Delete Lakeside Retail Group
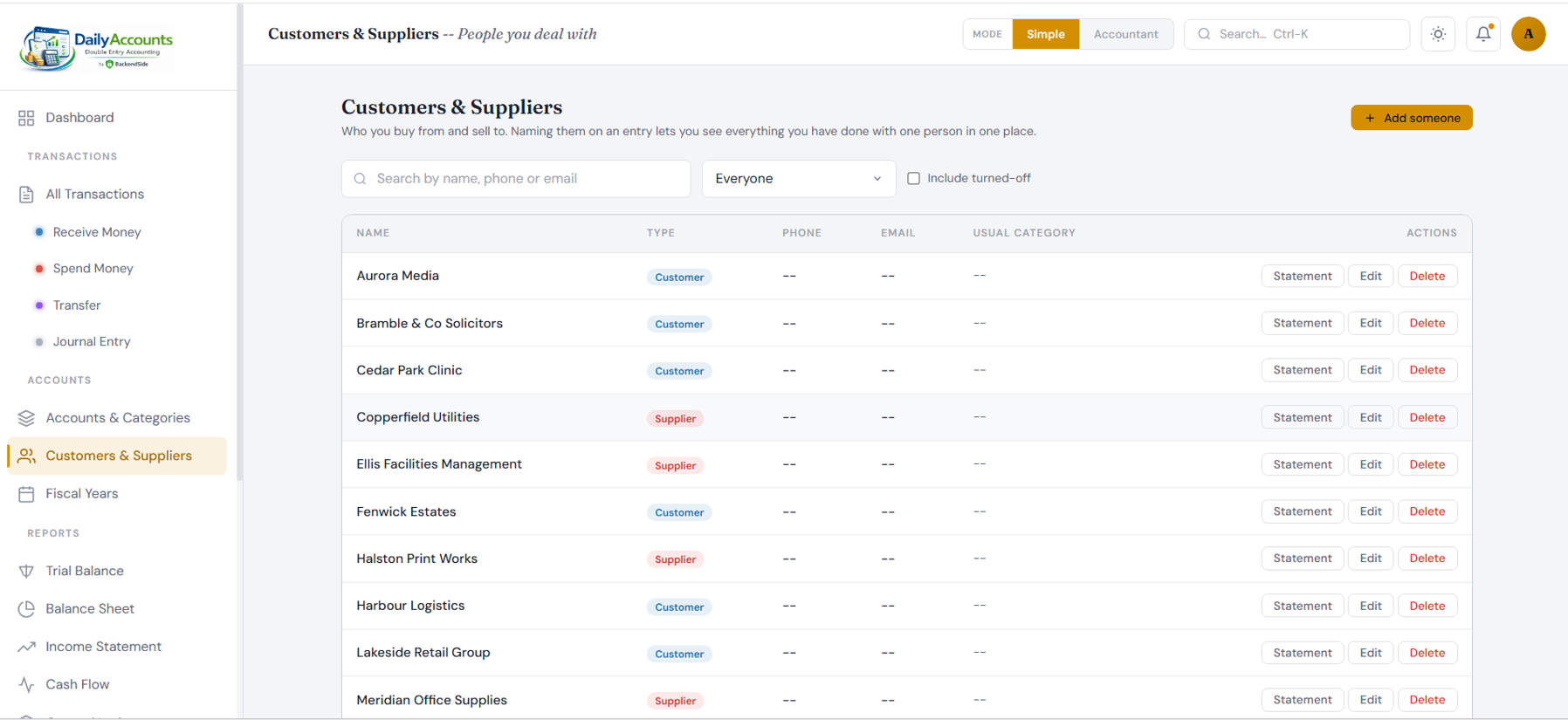Screen dimensions: 1568x720 click(1427, 653)
